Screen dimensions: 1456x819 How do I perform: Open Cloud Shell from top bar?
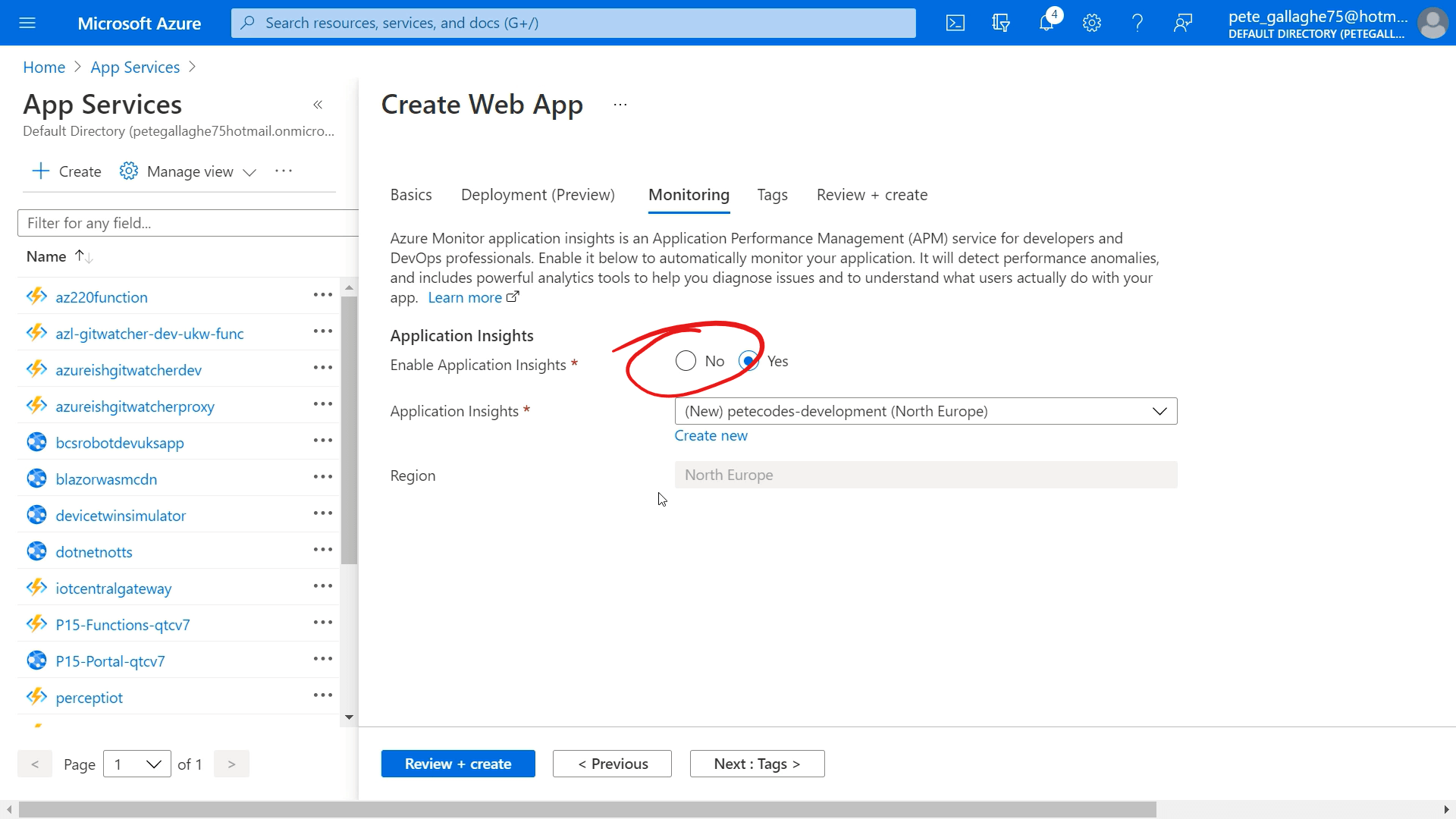point(955,23)
